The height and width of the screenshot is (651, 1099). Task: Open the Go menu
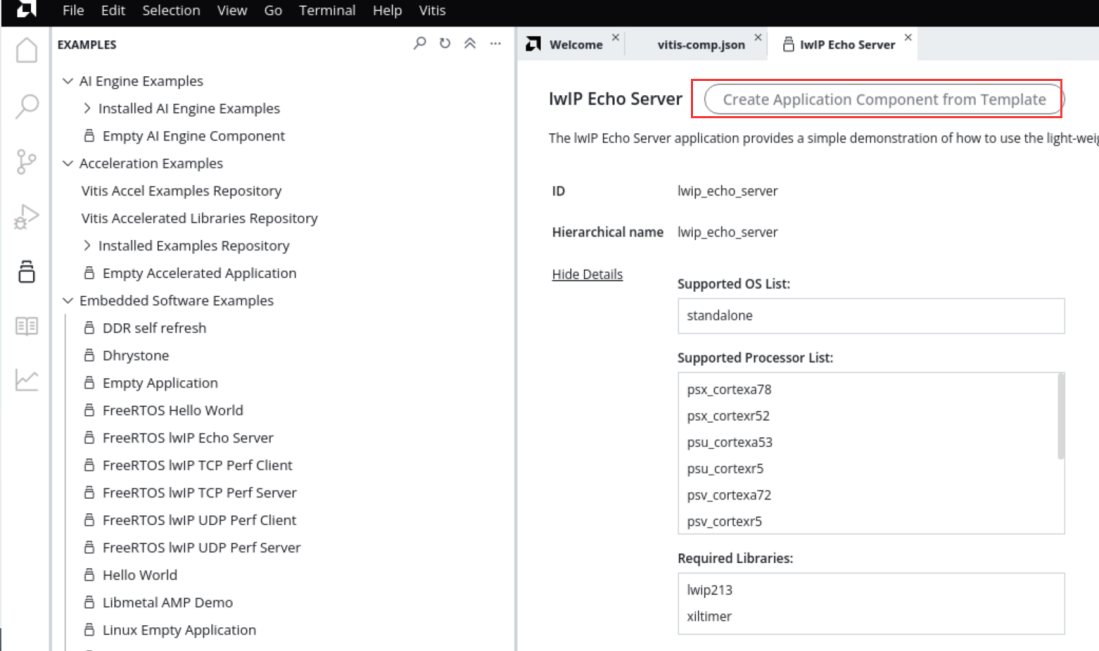[x=273, y=11]
